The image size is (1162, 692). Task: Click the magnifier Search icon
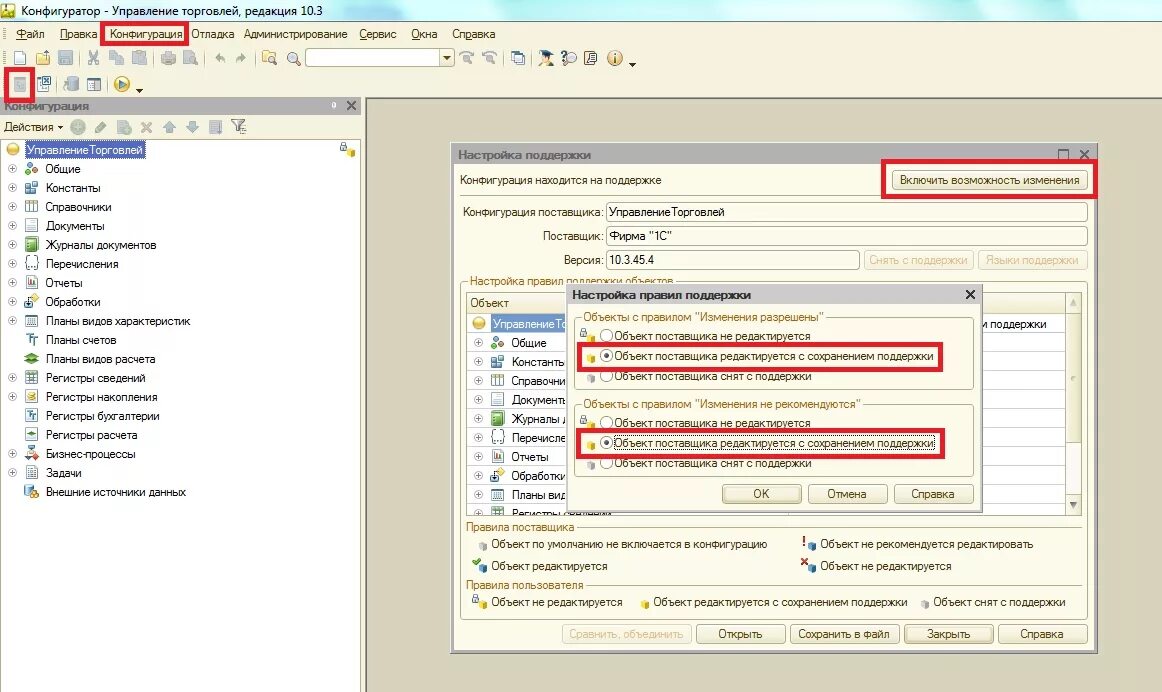coord(293,59)
